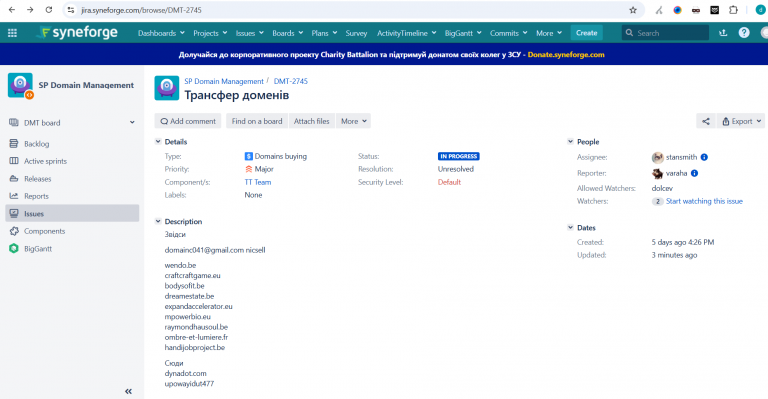The width and height of the screenshot is (768, 399).
Task: View site information icon in address bar
Action: coord(71,10)
